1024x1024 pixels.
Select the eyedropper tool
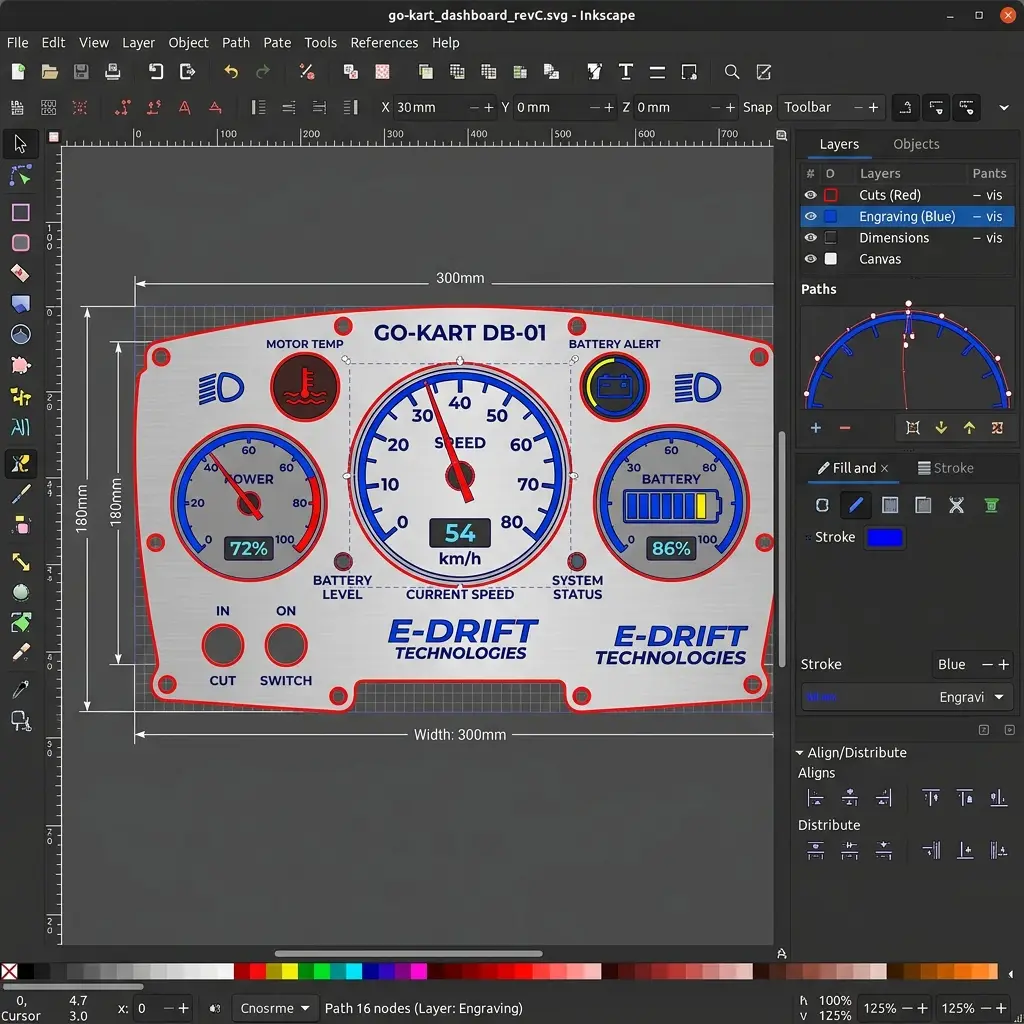(x=20, y=689)
